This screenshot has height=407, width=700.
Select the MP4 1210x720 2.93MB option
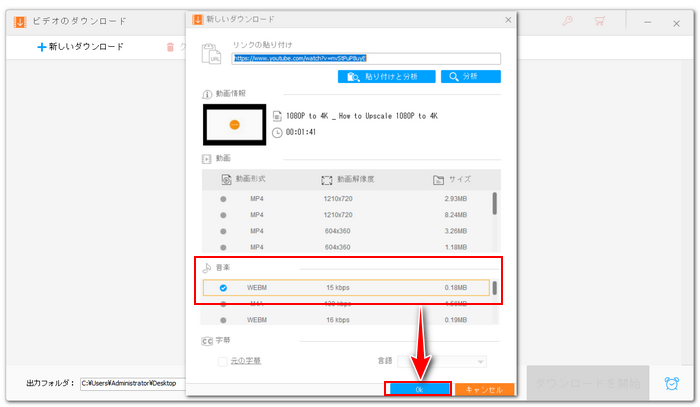[224, 199]
